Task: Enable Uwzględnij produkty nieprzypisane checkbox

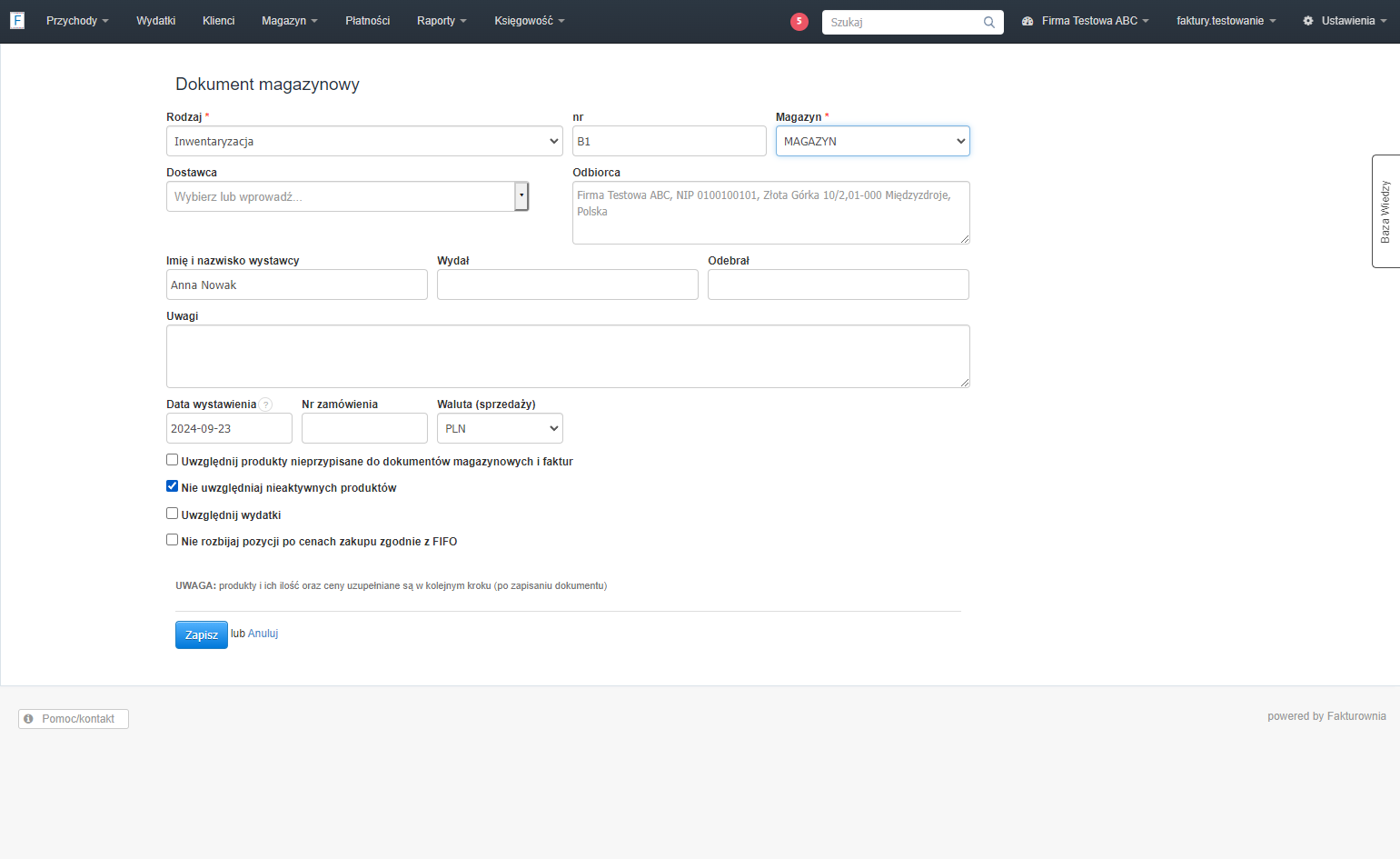Action: click(172, 460)
